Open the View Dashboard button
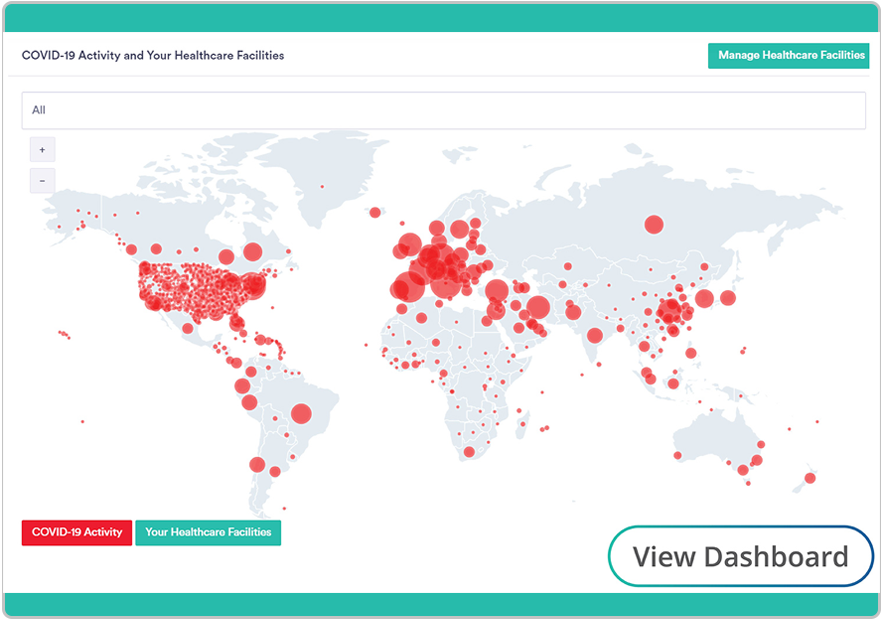Image resolution: width=882 pixels, height=621 pixels. point(741,556)
